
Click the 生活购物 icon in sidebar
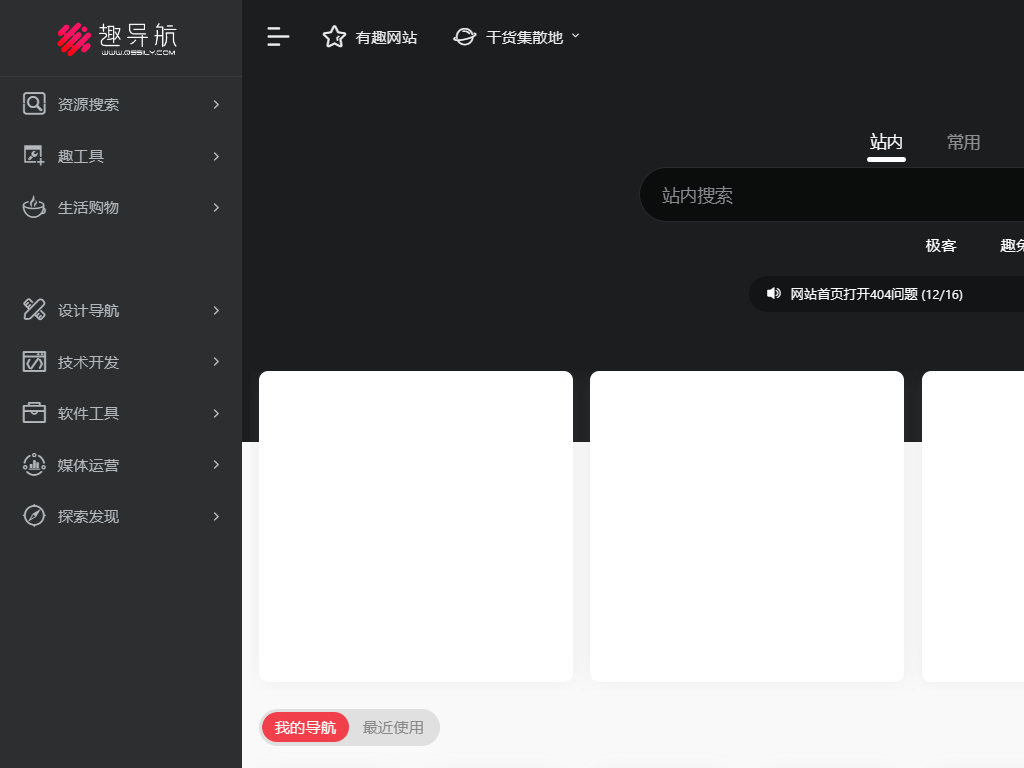pyautogui.click(x=34, y=207)
